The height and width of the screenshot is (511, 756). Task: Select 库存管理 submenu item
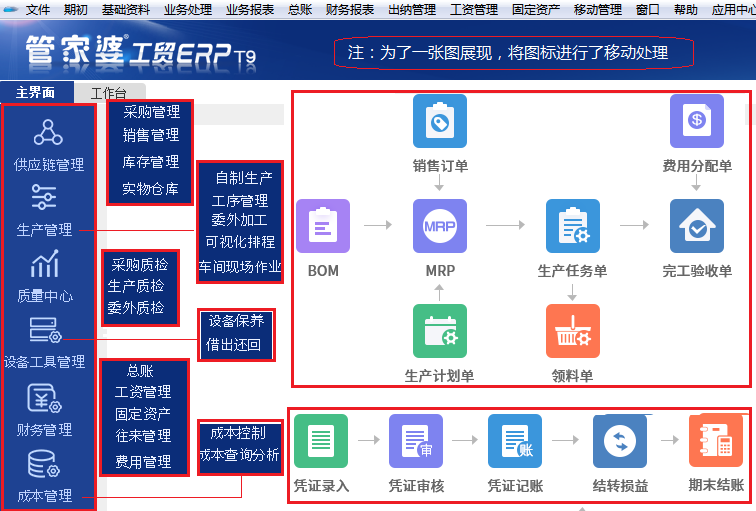(150, 162)
